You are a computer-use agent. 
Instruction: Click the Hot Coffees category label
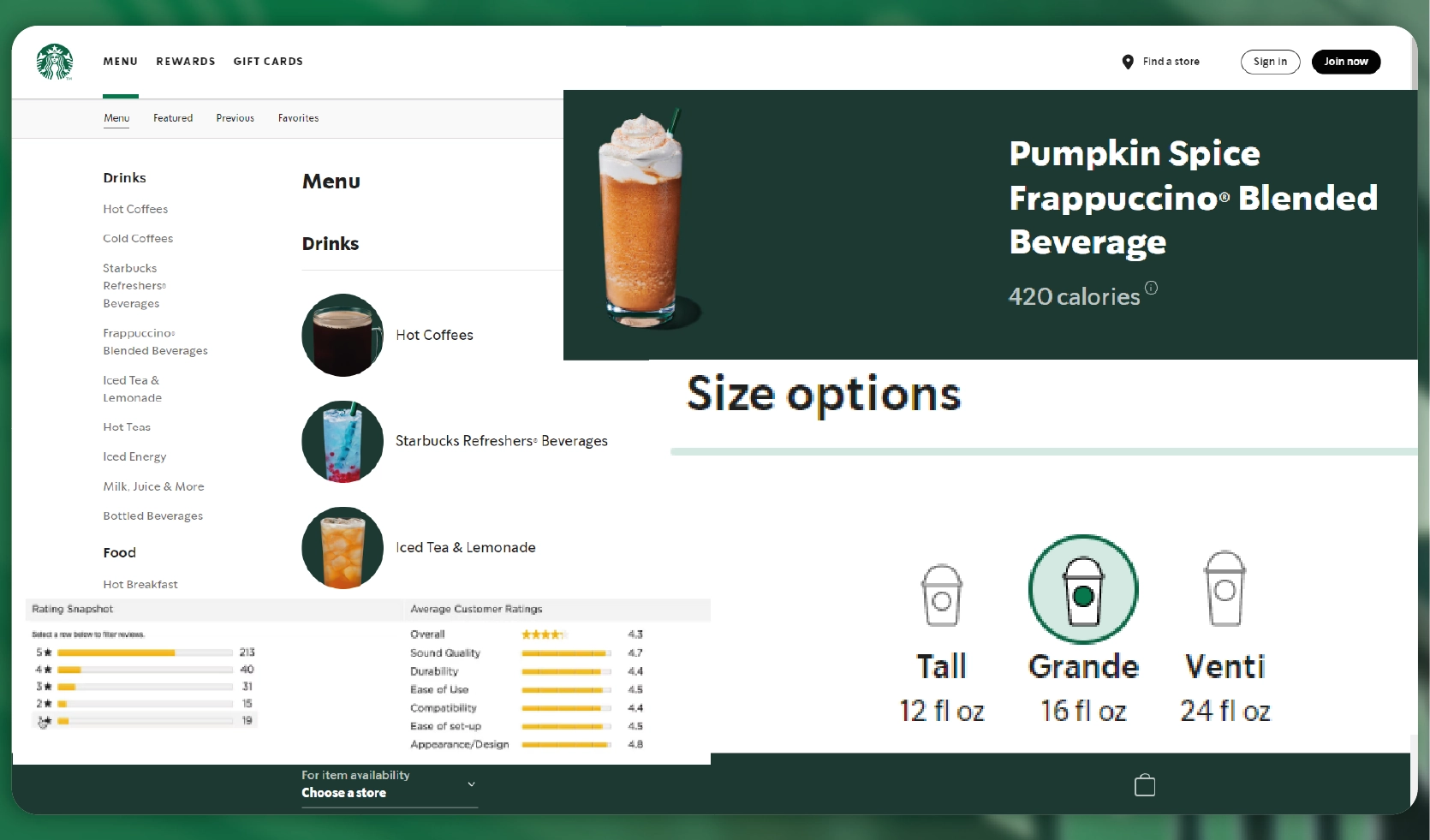434,335
